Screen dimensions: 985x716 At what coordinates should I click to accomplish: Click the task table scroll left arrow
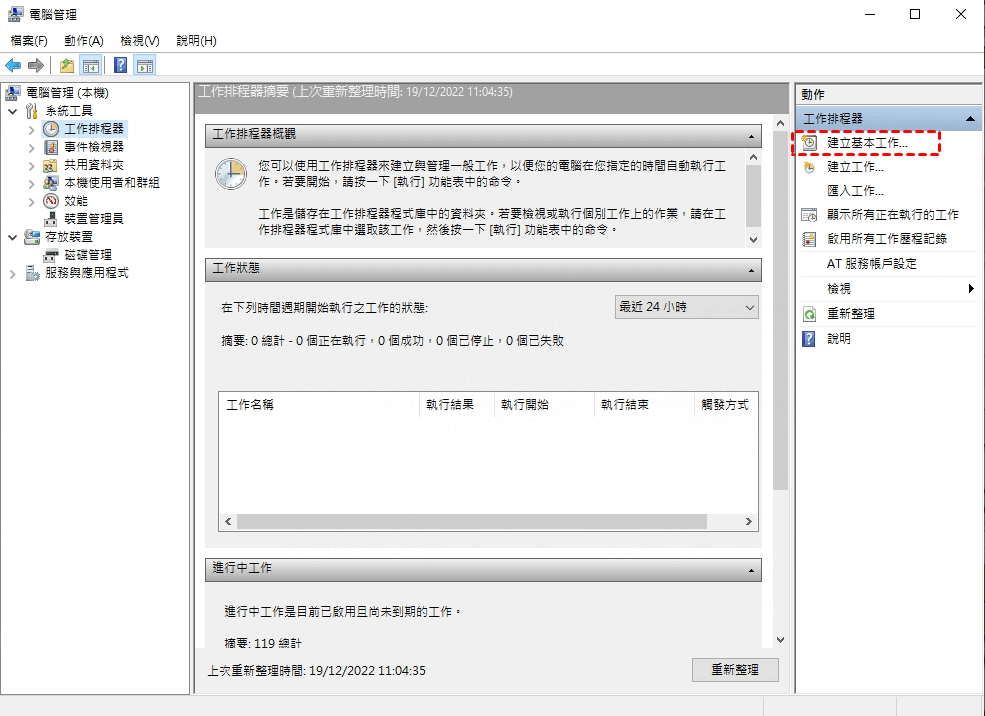pos(228,521)
